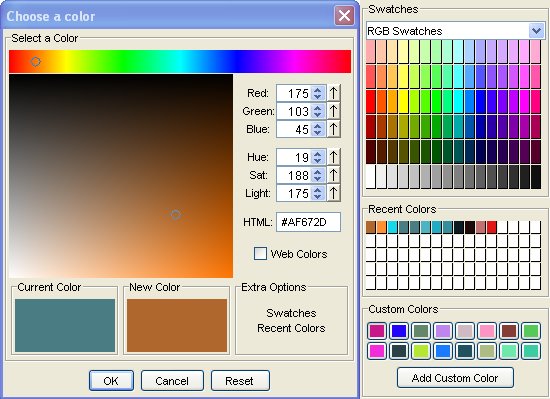Viewport: 550px width, 399px height.
Task: Select the dark slate custom color, bottom row
Action: (399, 351)
